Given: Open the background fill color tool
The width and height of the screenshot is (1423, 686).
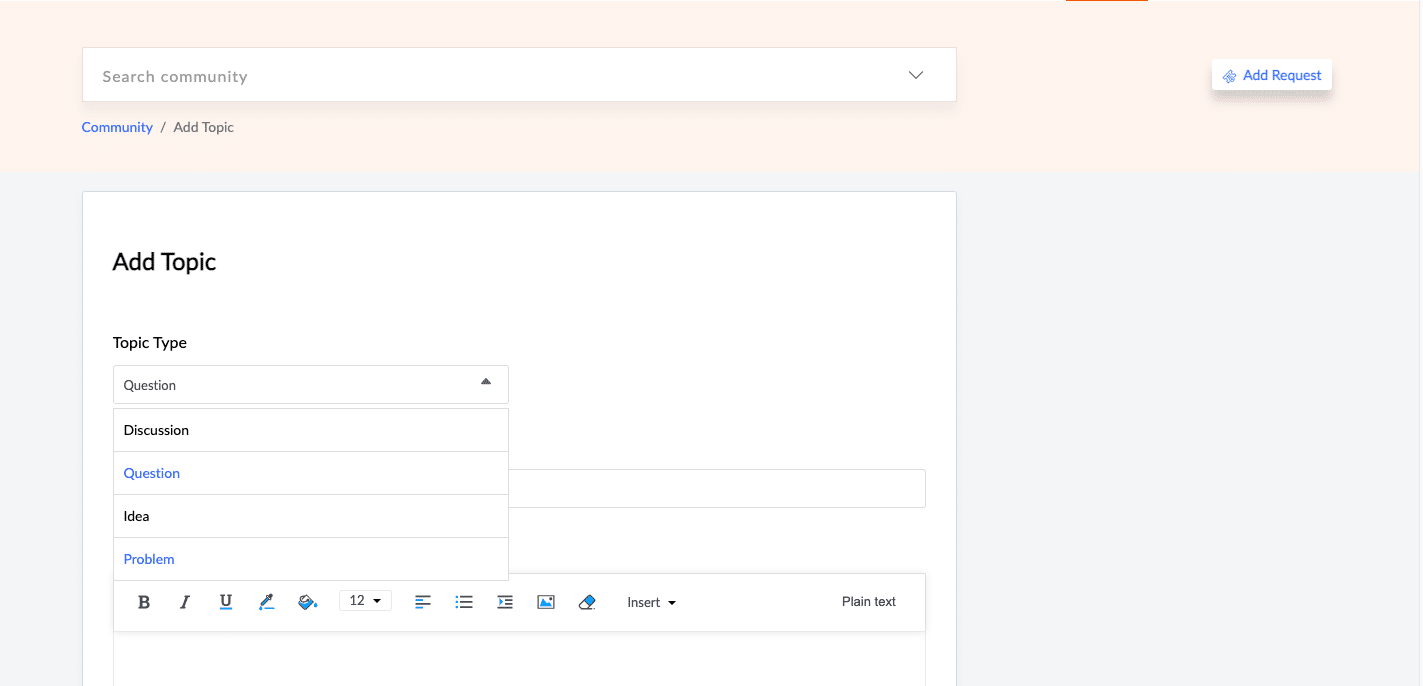Looking at the screenshot, I should [x=308, y=602].
